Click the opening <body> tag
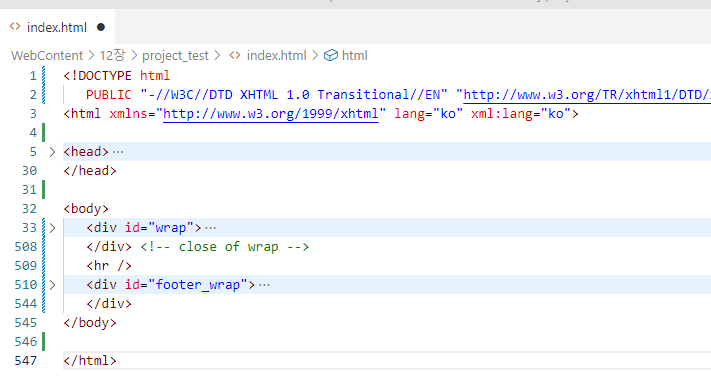The height and width of the screenshot is (387, 711). (x=86, y=209)
